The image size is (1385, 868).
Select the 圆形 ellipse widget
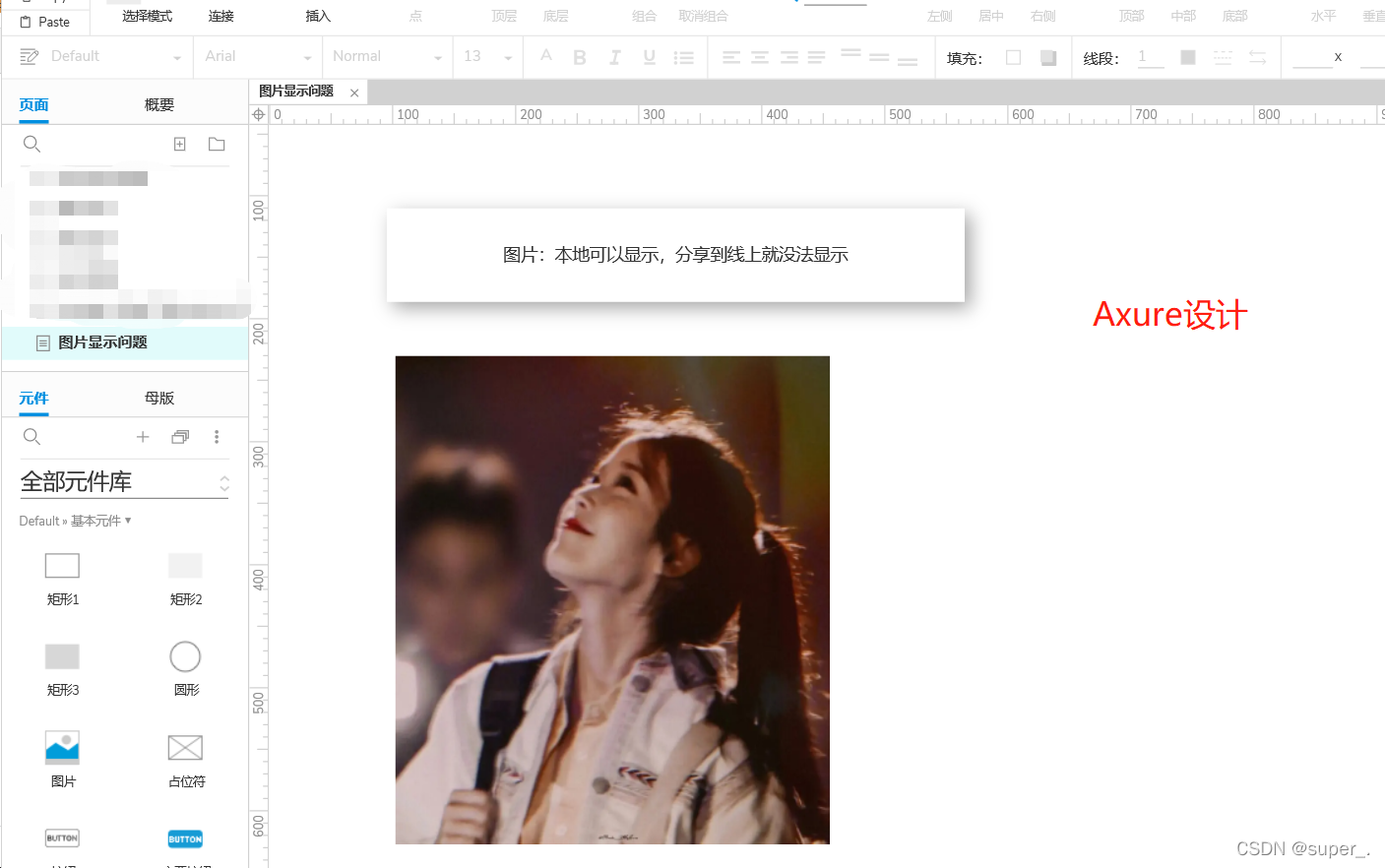[185, 669]
